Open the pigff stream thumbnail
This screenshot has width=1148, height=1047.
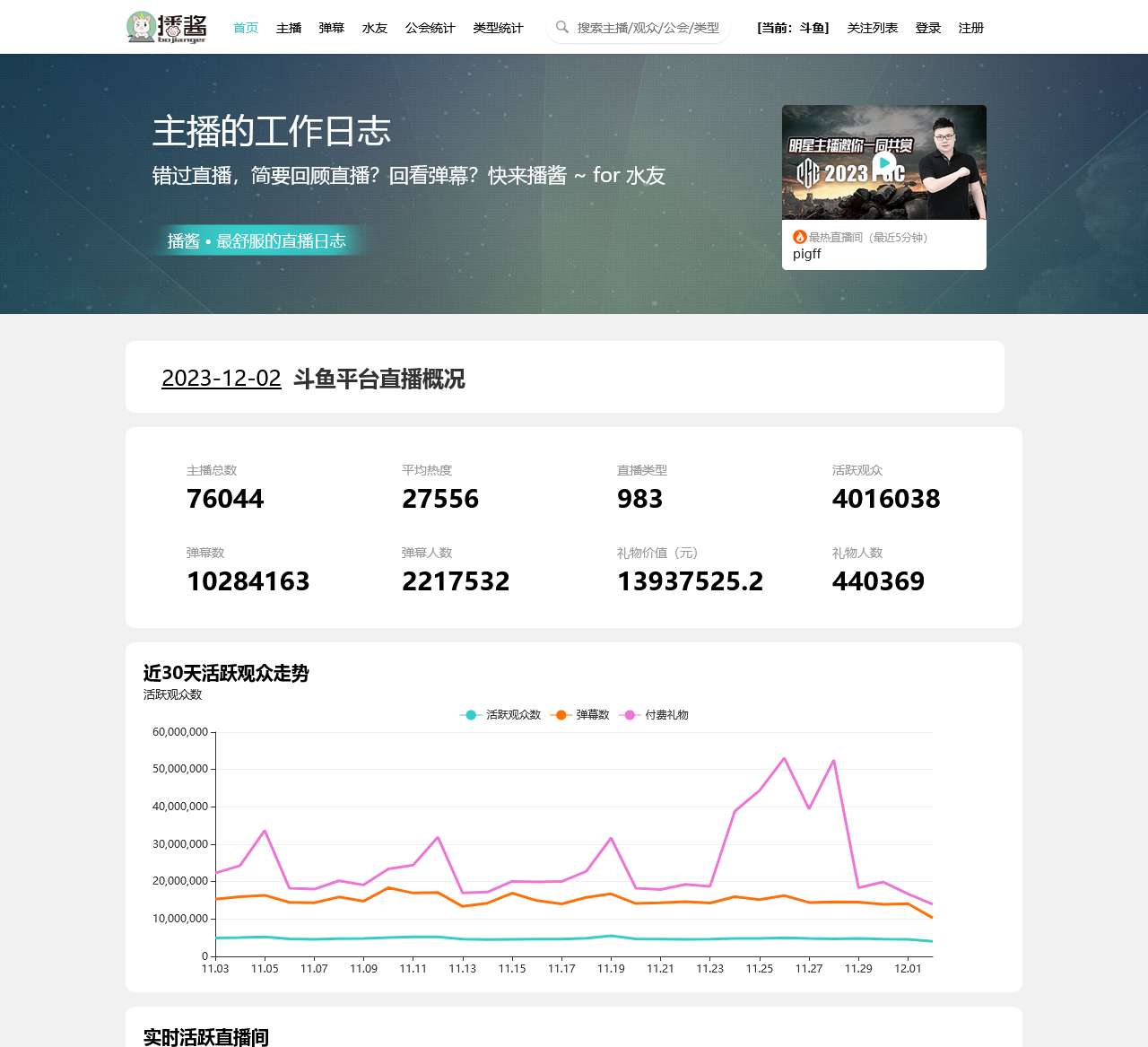pos(884,162)
